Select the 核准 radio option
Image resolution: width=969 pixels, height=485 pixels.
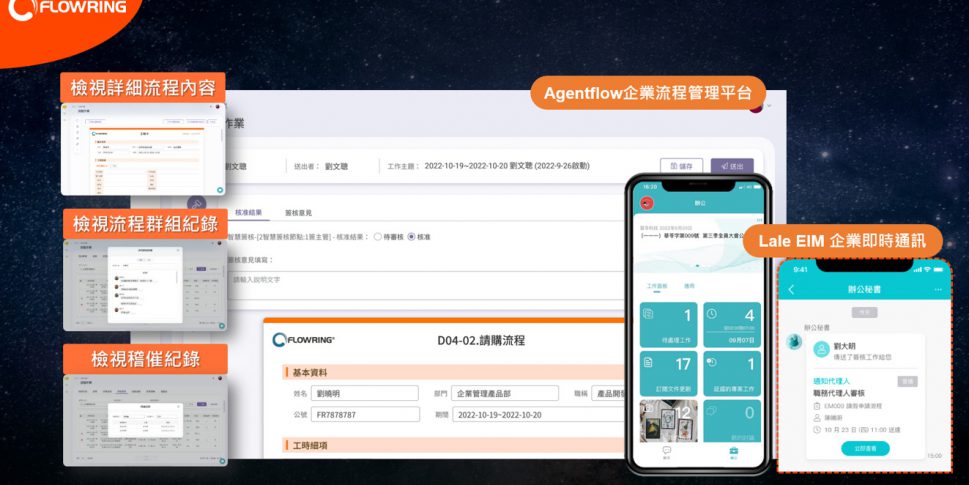coord(412,237)
